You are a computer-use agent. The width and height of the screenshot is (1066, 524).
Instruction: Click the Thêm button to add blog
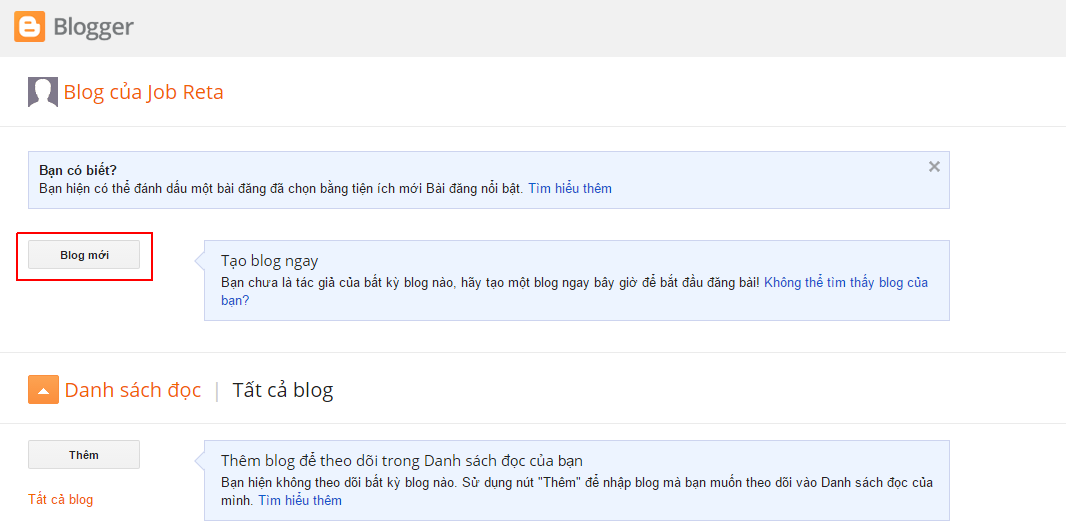click(84, 455)
